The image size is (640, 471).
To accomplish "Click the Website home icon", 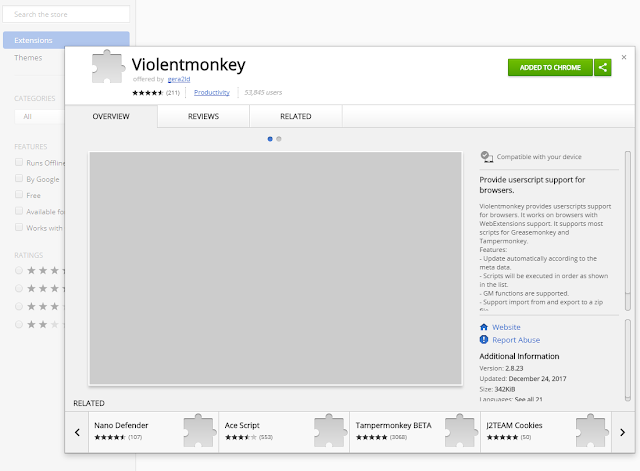I will tap(484, 327).
